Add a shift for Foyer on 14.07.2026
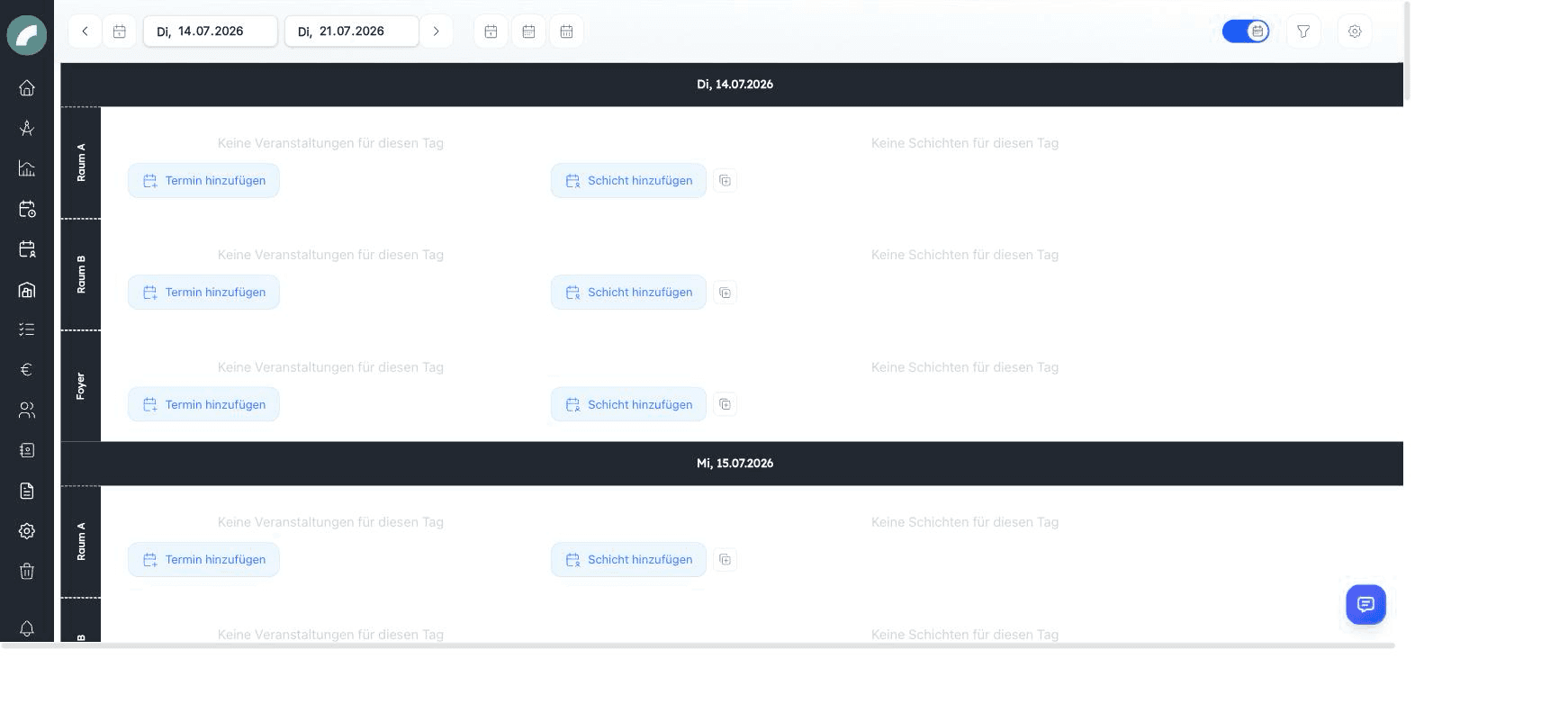Image resolution: width=1568 pixels, height=722 pixels. [628, 405]
